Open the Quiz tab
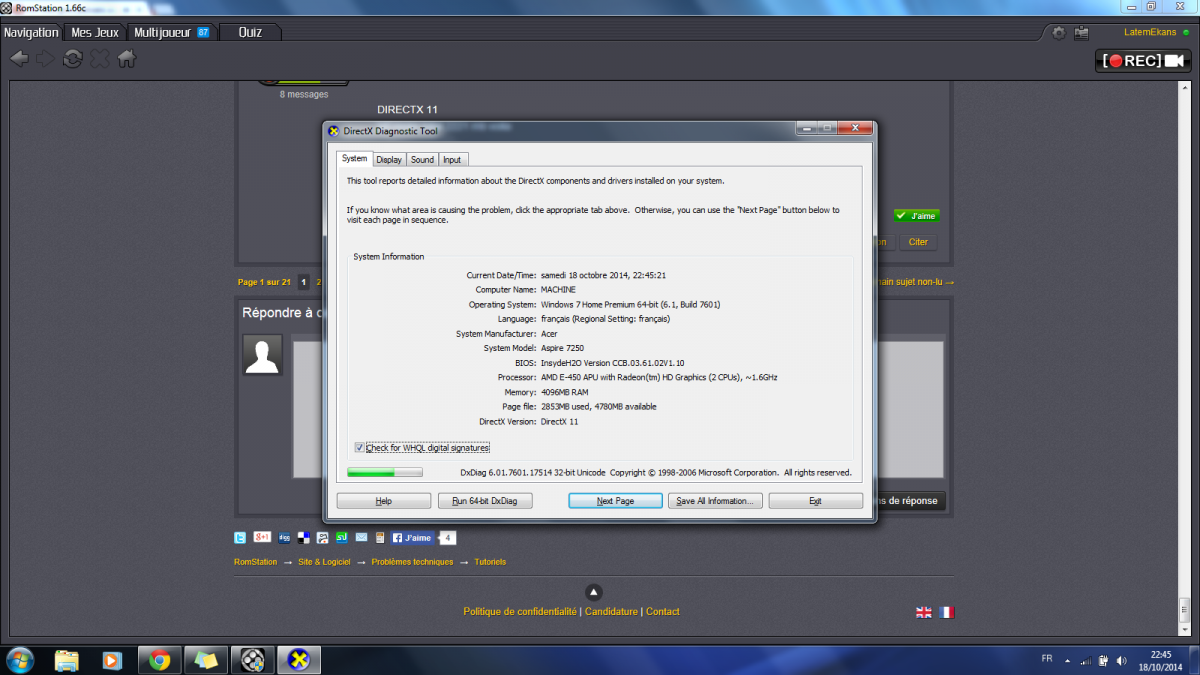Screen dimensions: 1200x675 (250, 32)
